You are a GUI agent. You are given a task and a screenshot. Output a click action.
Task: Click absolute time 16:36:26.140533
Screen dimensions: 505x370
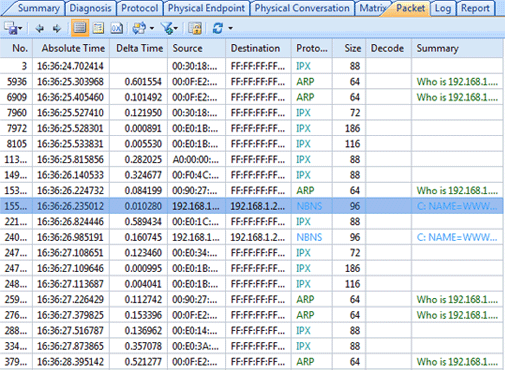tap(70, 175)
